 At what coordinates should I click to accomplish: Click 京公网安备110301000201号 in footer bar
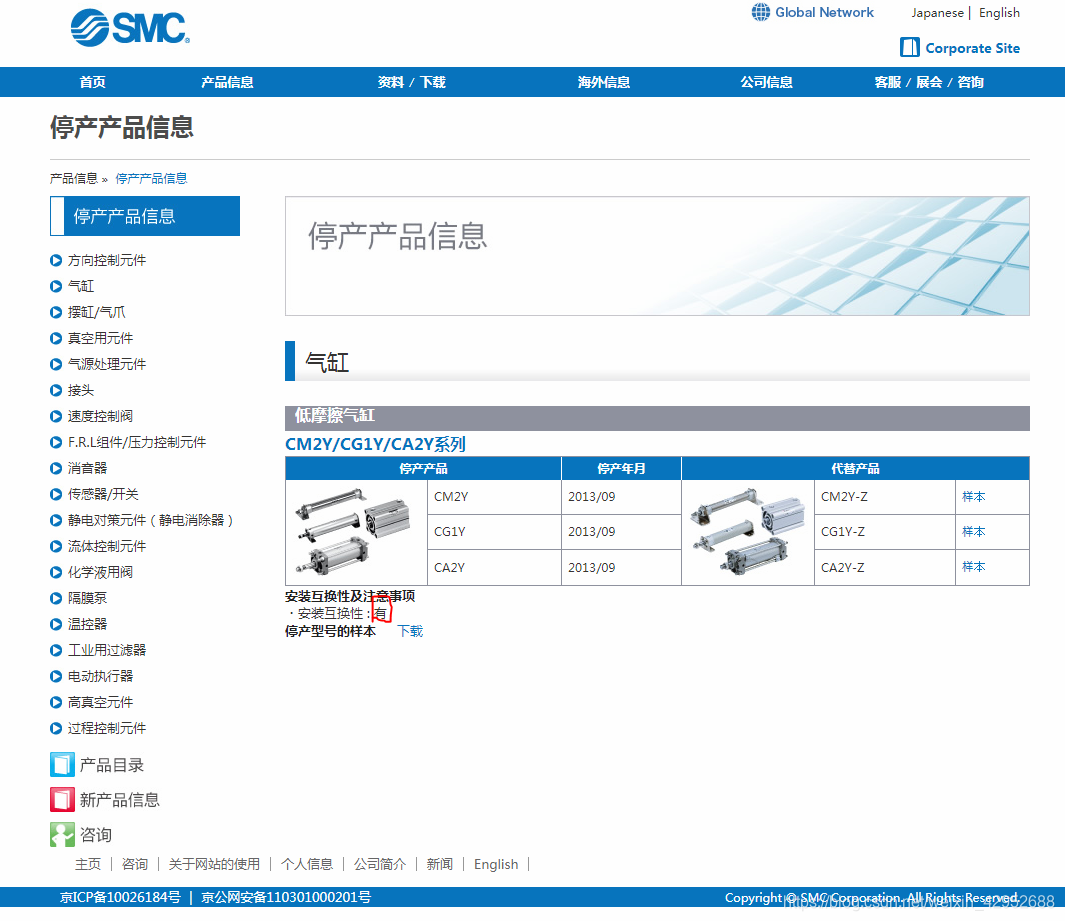coord(286,897)
